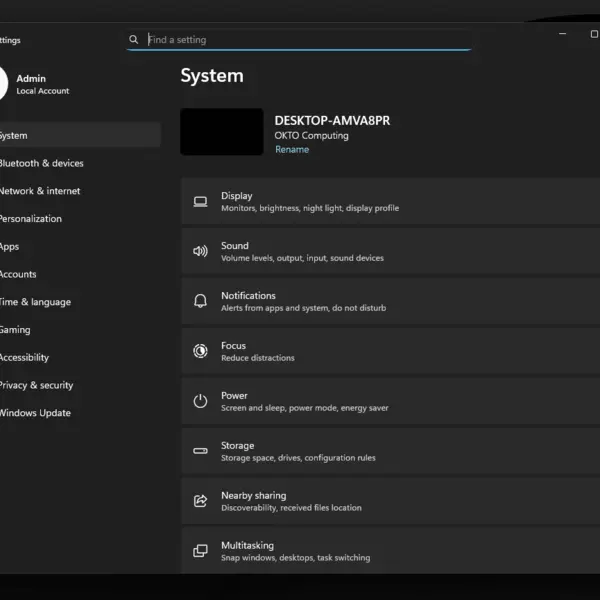Click the Display monitor icon

(200, 202)
